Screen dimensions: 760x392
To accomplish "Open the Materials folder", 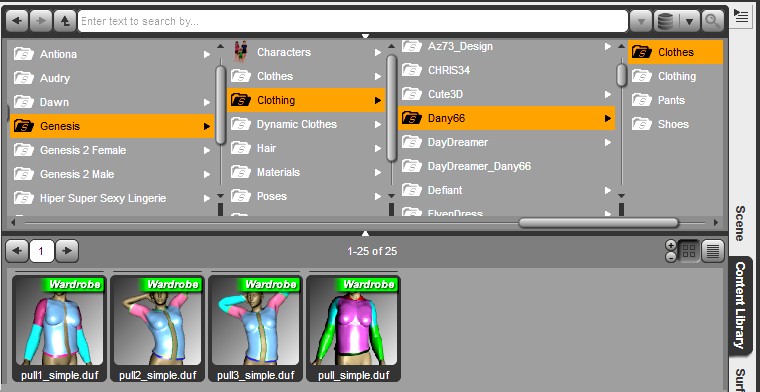I will (306, 172).
